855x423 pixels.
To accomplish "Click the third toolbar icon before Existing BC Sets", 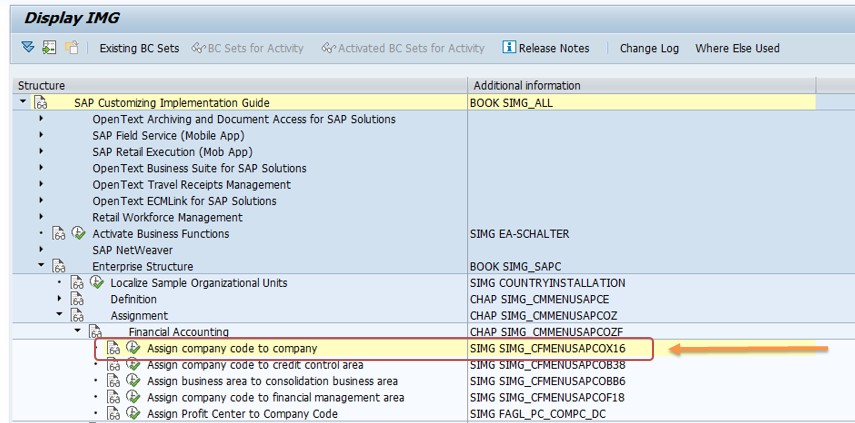I will pyautogui.click(x=71, y=47).
